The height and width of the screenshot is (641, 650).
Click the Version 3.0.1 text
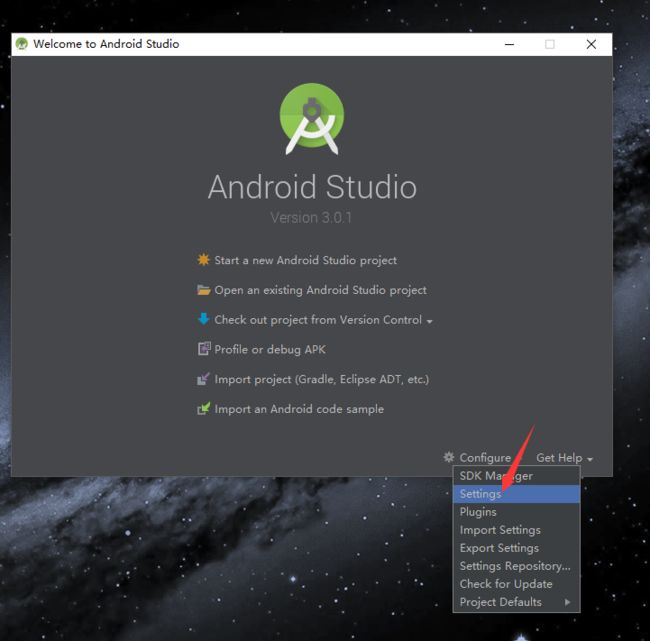point(311,218)
